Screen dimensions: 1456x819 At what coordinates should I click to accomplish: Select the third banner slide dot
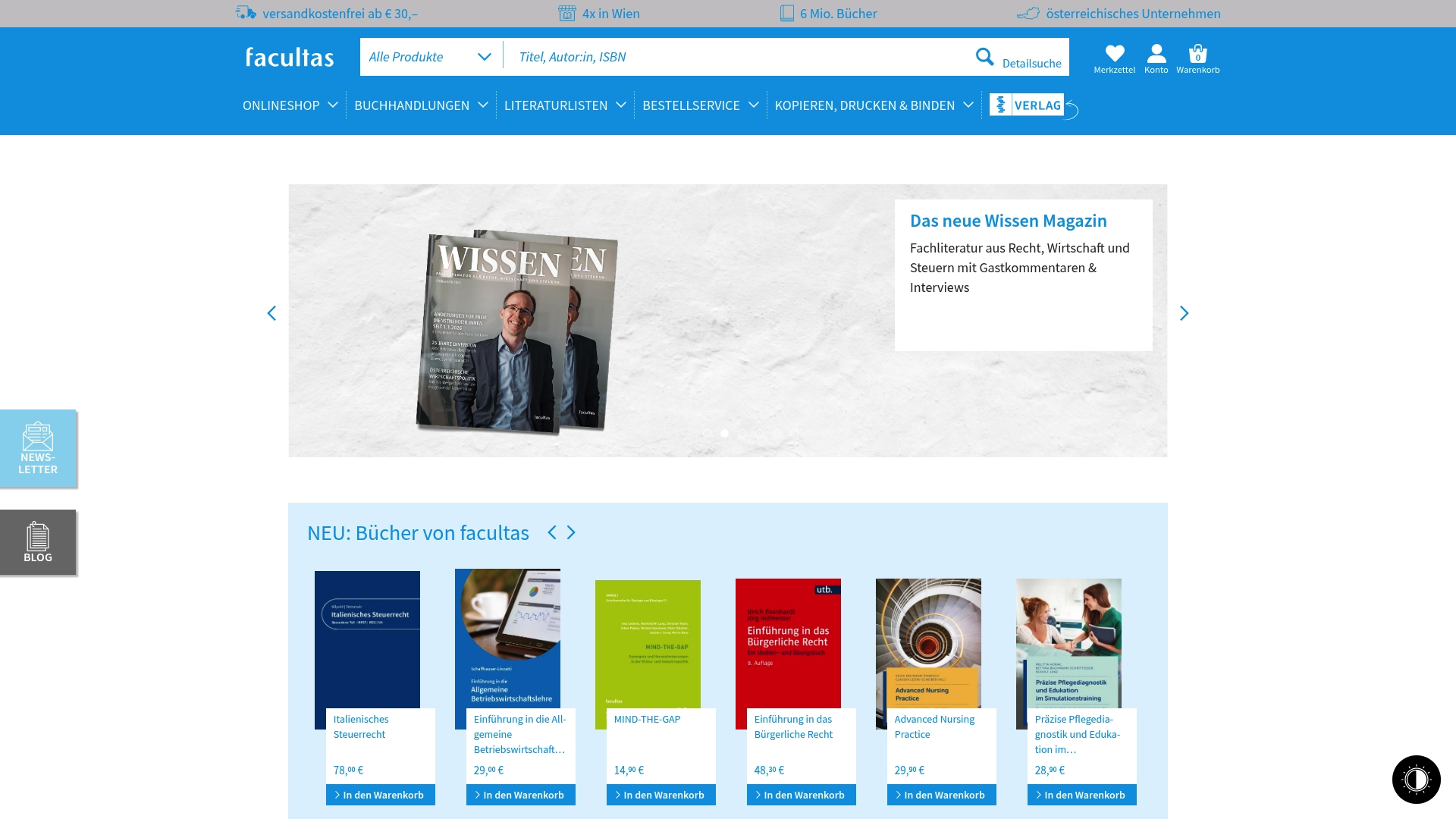(742, 434)
